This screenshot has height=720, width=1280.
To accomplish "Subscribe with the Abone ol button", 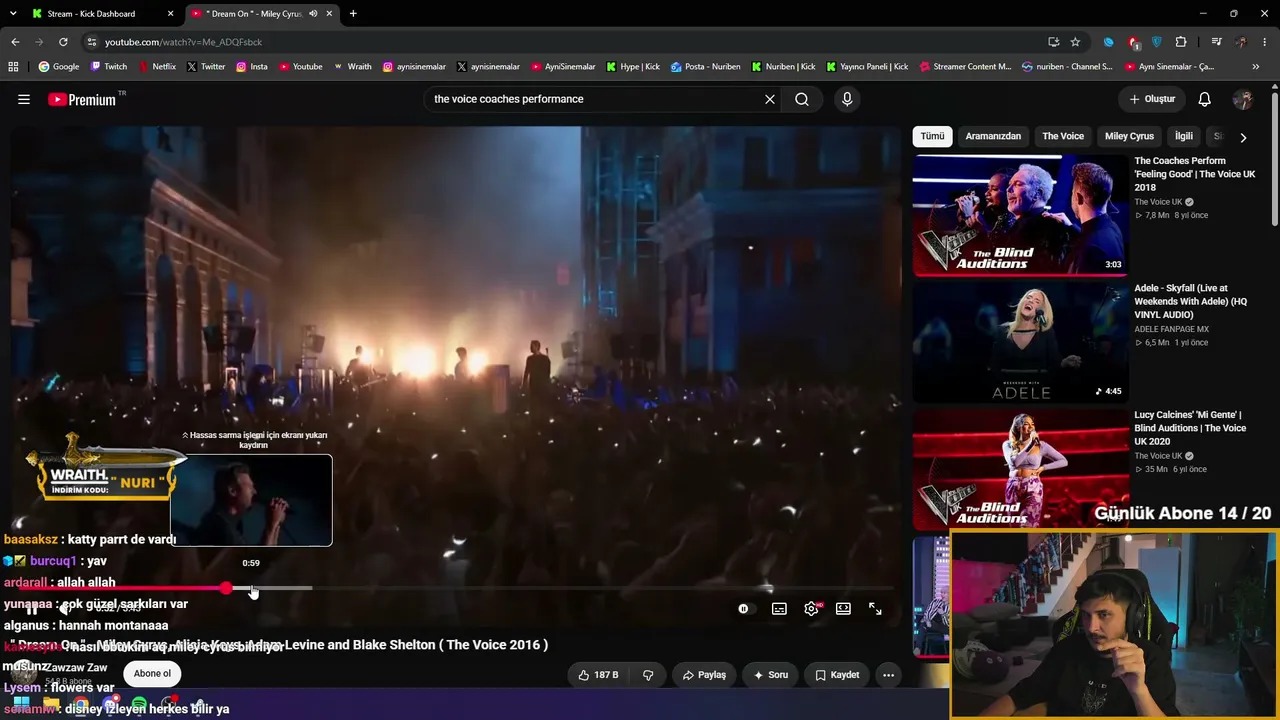I will 152,674.
